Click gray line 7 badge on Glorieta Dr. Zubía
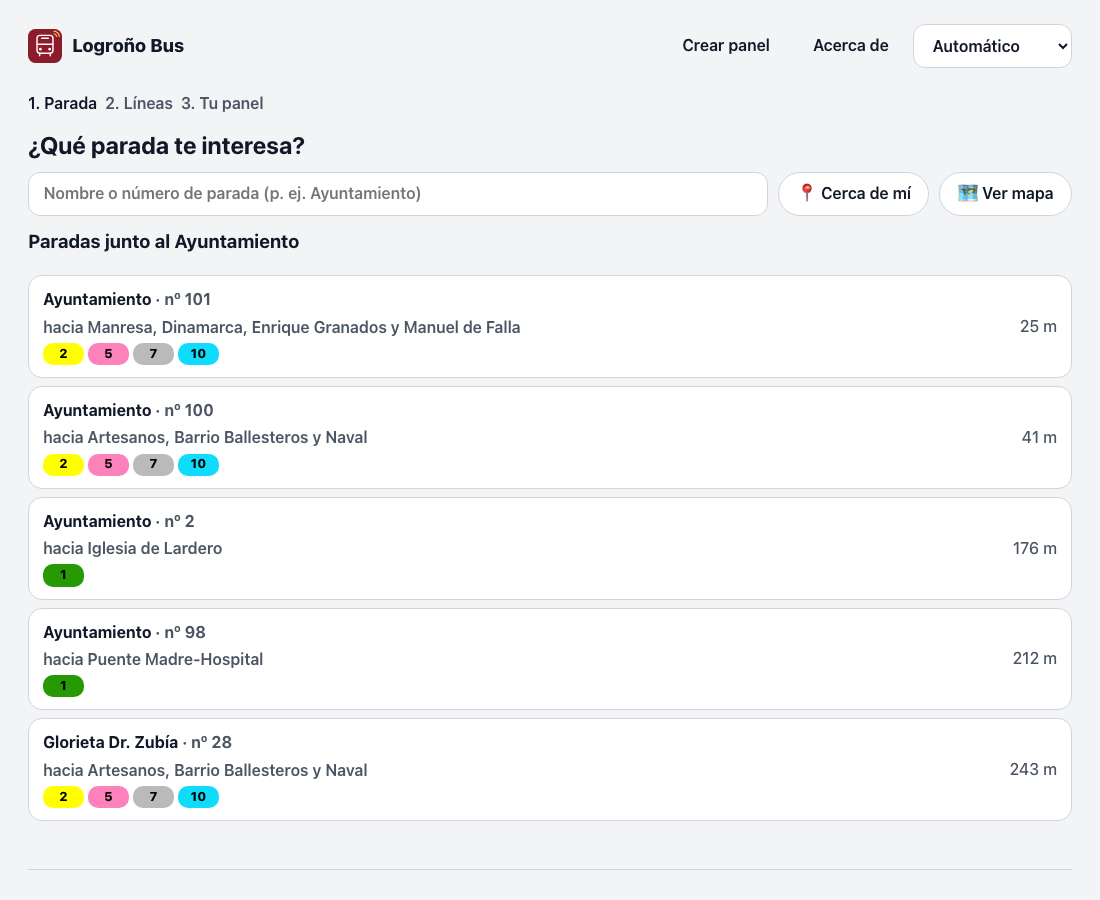This screenshot has height=900, width=1100. pyautogui.click(x=153, y=797)
